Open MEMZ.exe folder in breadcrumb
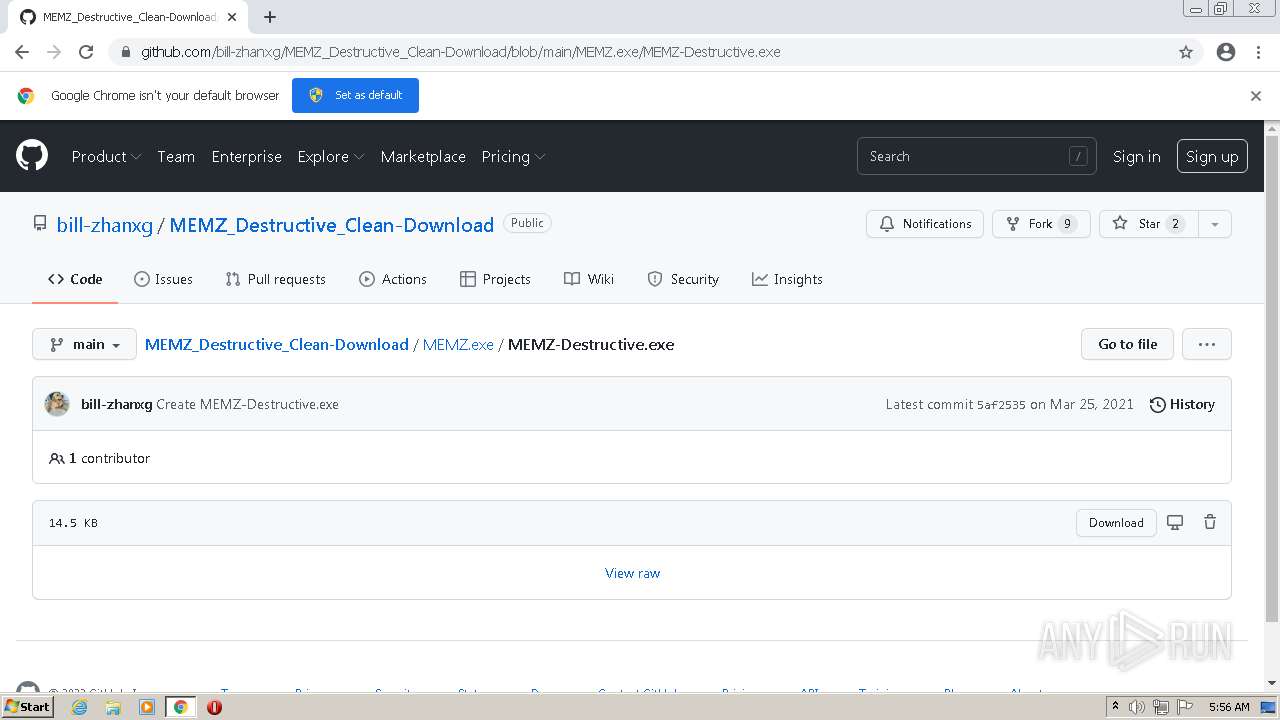The image size is (1280, 720). pyautogui.click(x=458, y=344)
